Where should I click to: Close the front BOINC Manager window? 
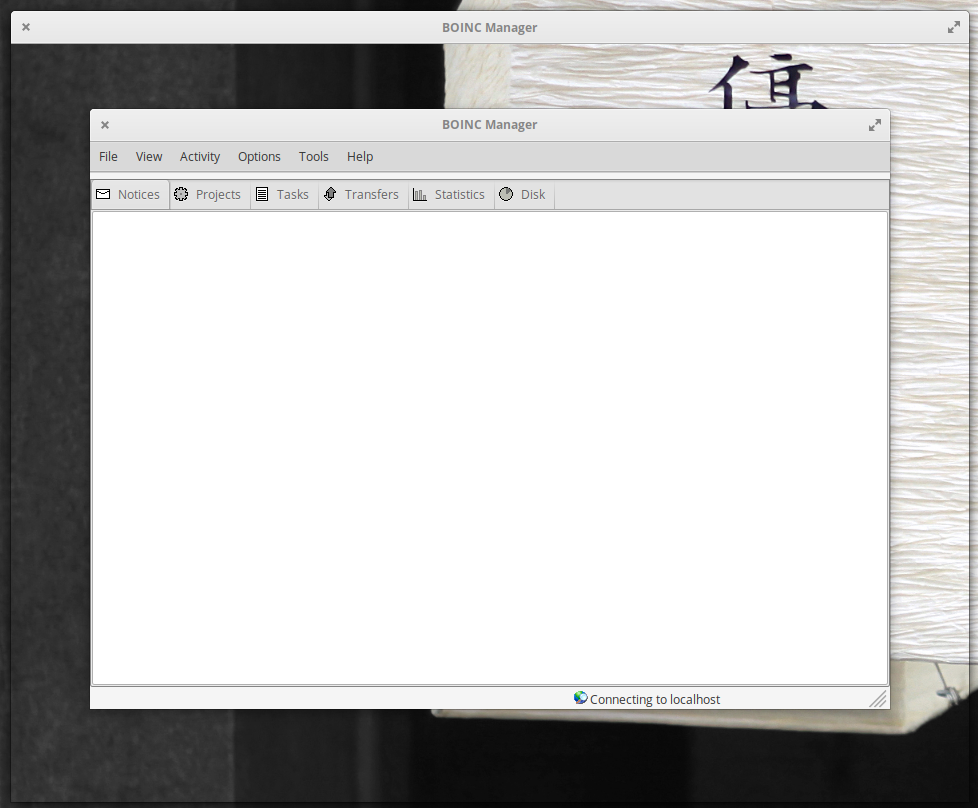coord(105,125)
